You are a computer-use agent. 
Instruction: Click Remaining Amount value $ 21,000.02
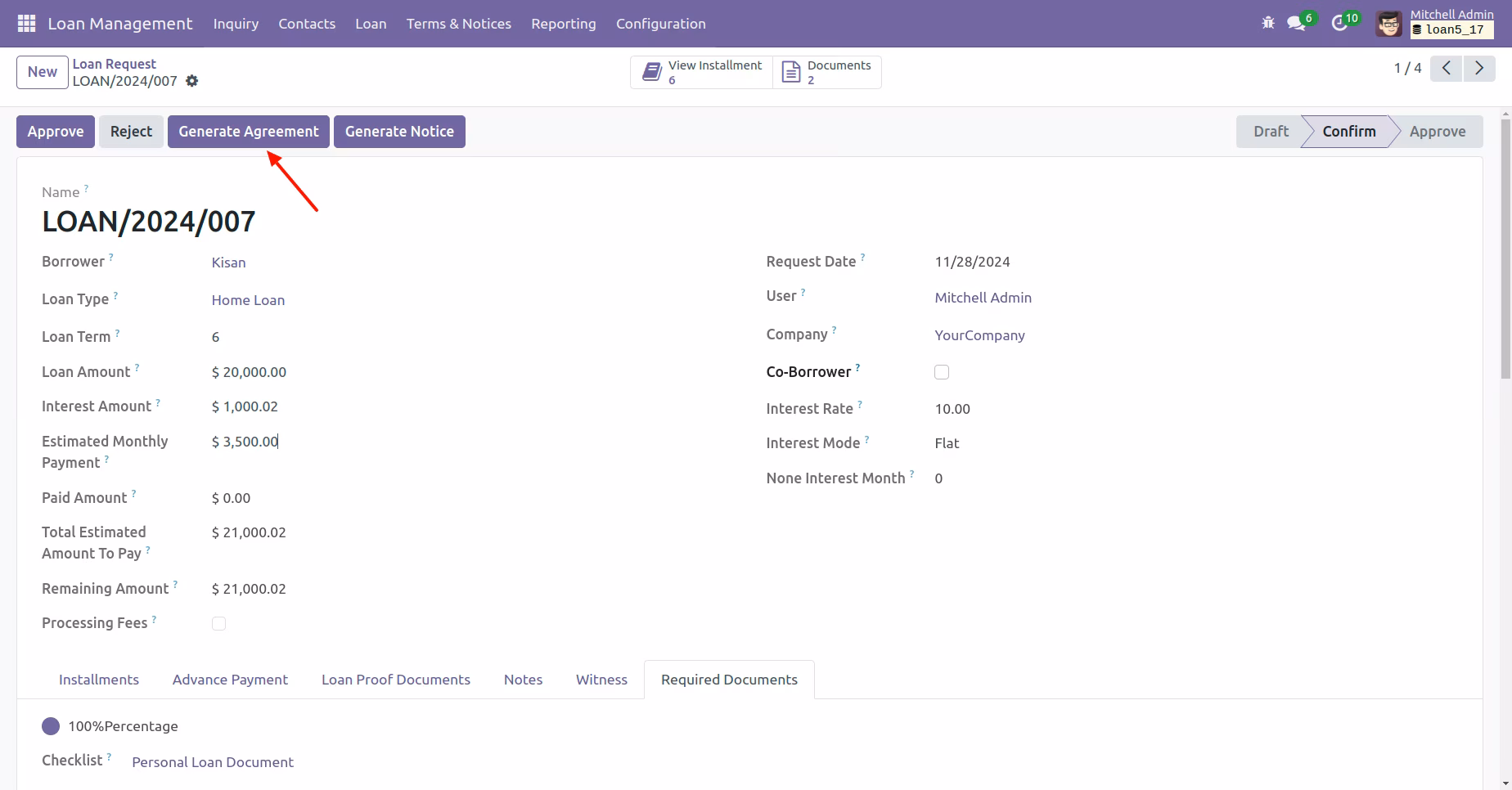click(x=249, y=589)
